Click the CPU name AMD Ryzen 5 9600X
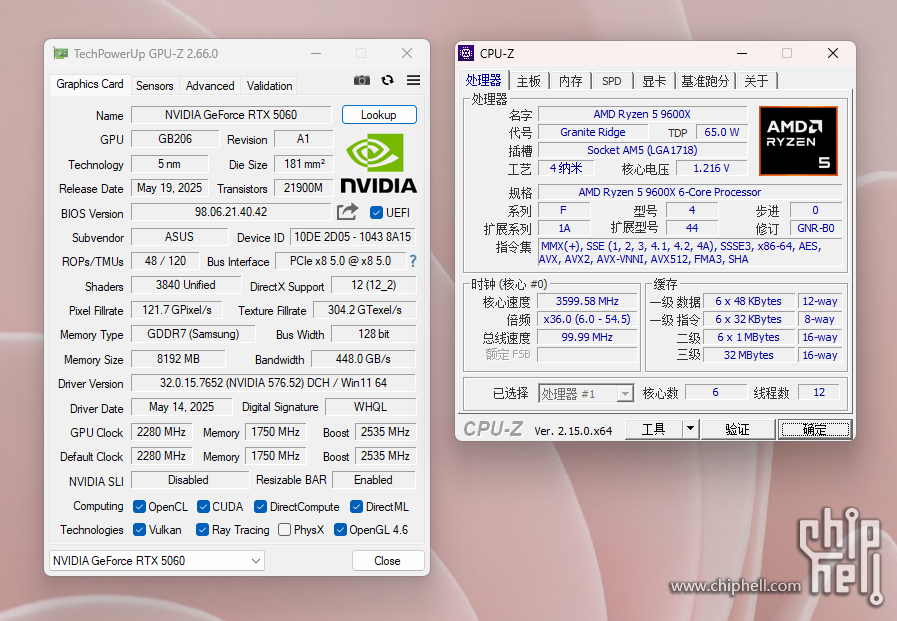Screen dimensions: 897x621 pos(642,114)
